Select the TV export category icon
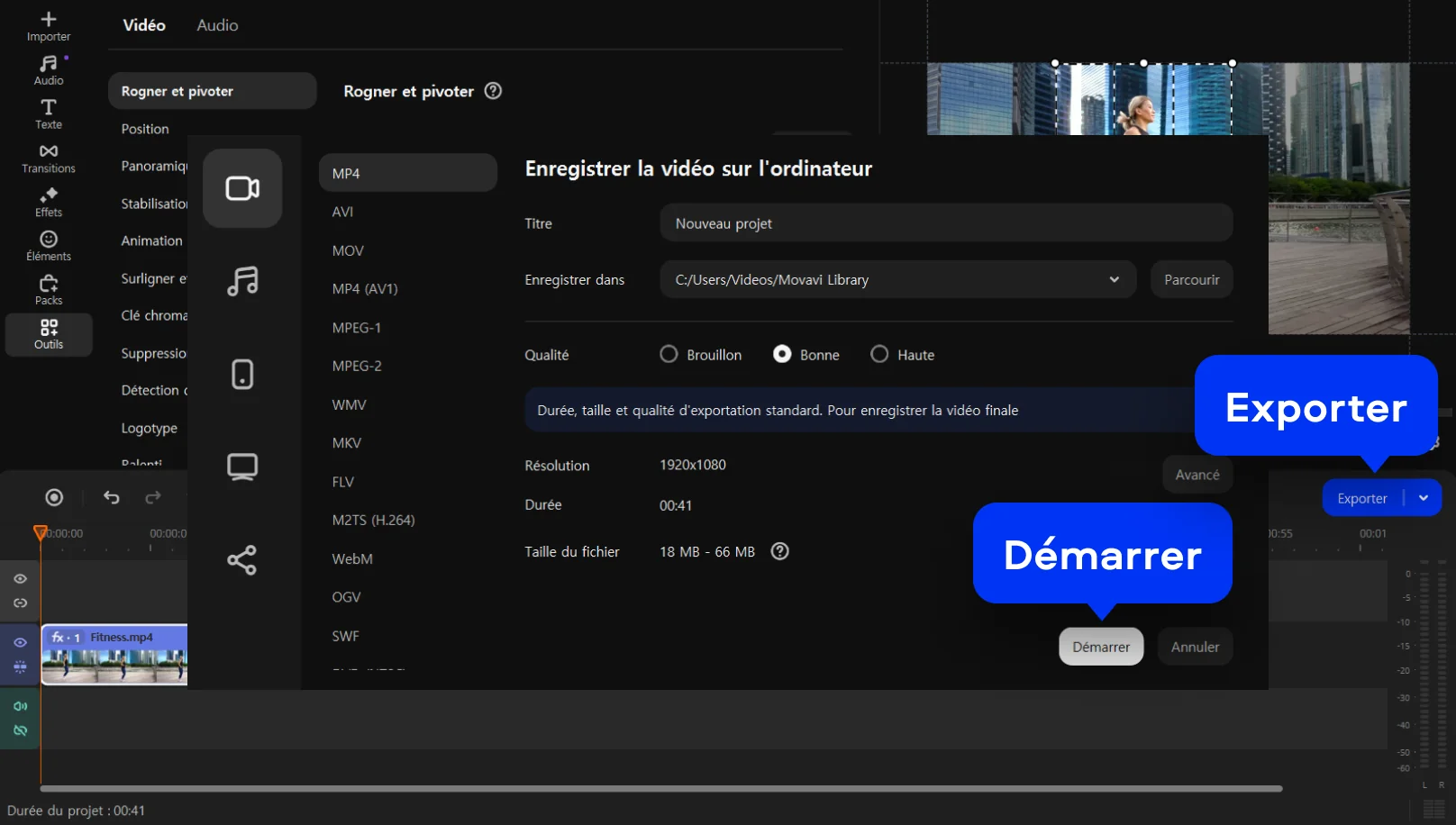 click(242, 467)
